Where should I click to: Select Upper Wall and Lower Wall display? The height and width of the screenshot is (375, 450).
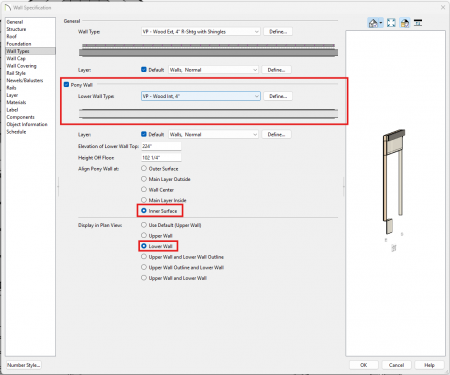(144, 278)
